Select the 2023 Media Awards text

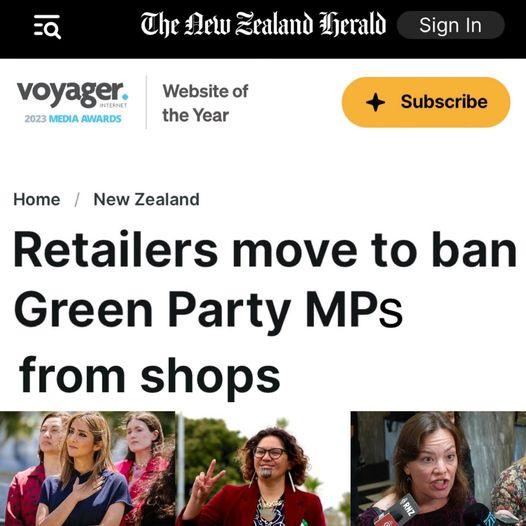[x=73, y=119]
